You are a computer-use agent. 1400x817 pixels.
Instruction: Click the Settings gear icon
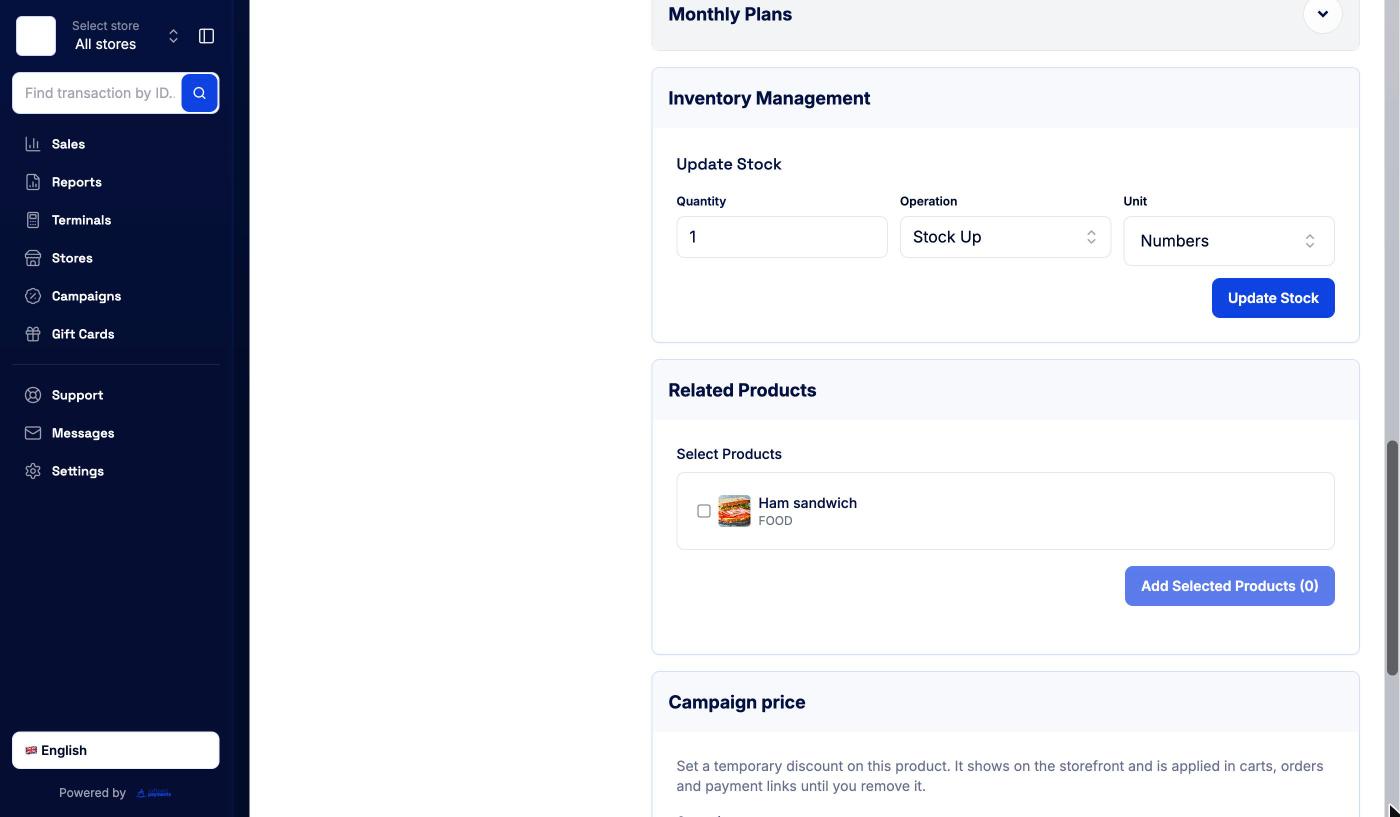(33, 471)
